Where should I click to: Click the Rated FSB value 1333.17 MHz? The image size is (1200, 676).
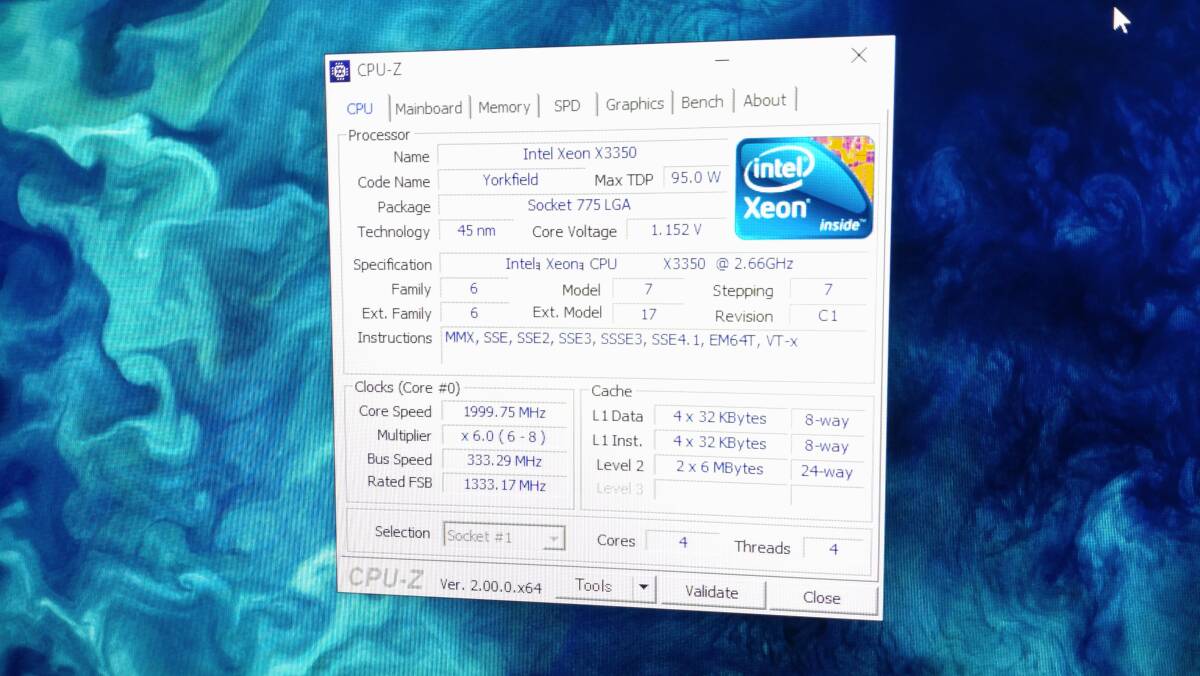(x=504, y=485)
